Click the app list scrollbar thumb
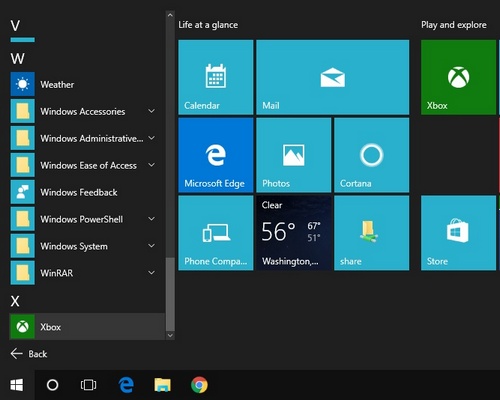500x400 pixels. (x=170, y=294)
